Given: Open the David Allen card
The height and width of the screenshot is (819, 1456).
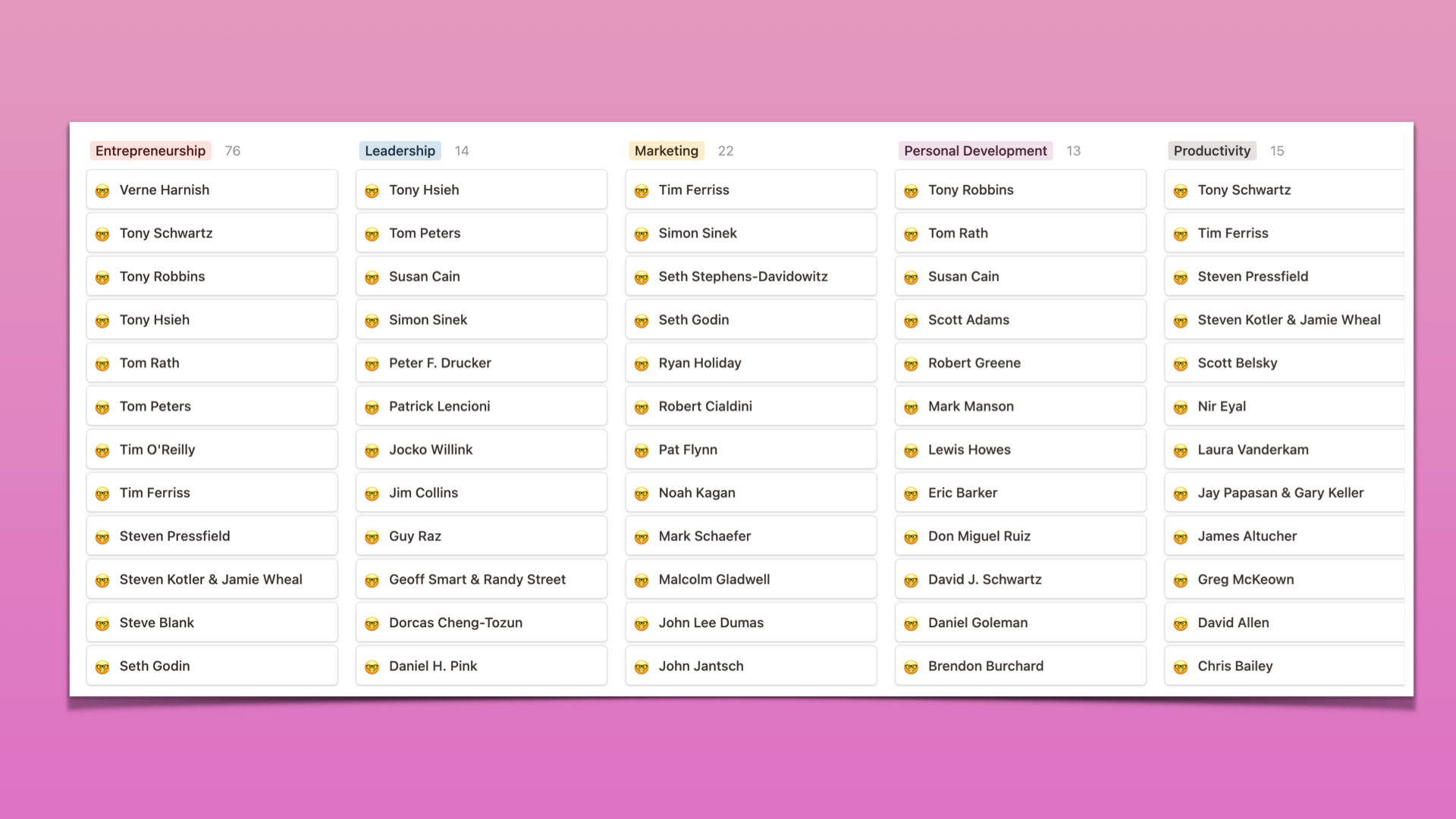Looking at the screenshot, I should (1285, 623).
